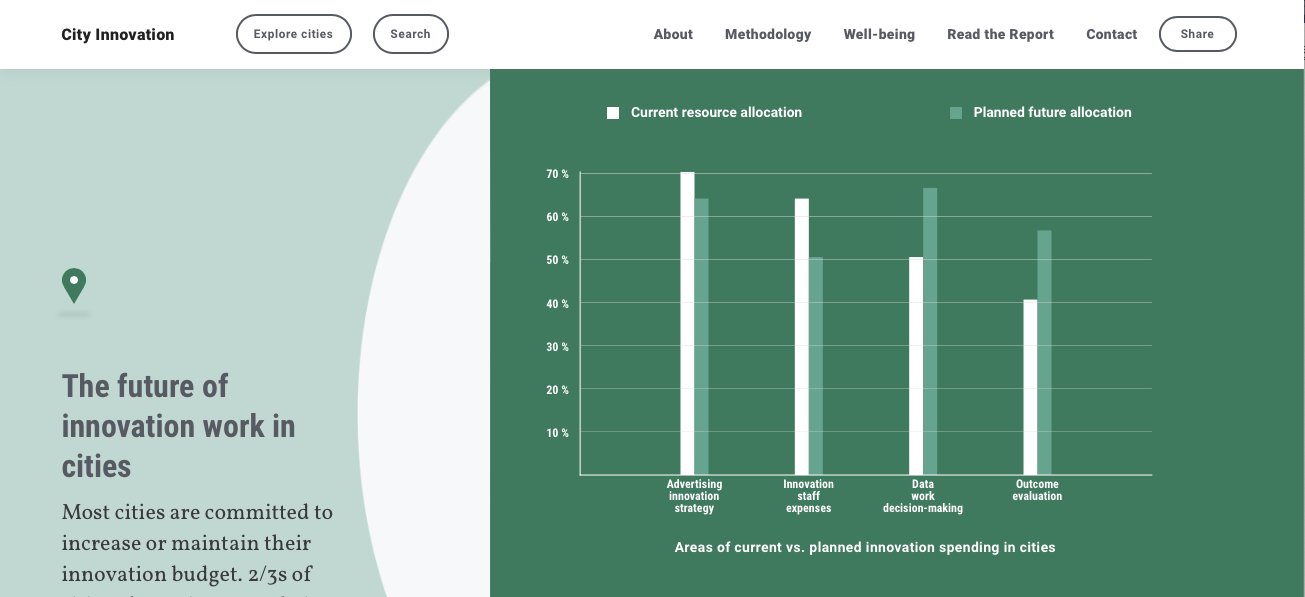
Task: Click the chart caption about innovation spending
Action: 865,547
